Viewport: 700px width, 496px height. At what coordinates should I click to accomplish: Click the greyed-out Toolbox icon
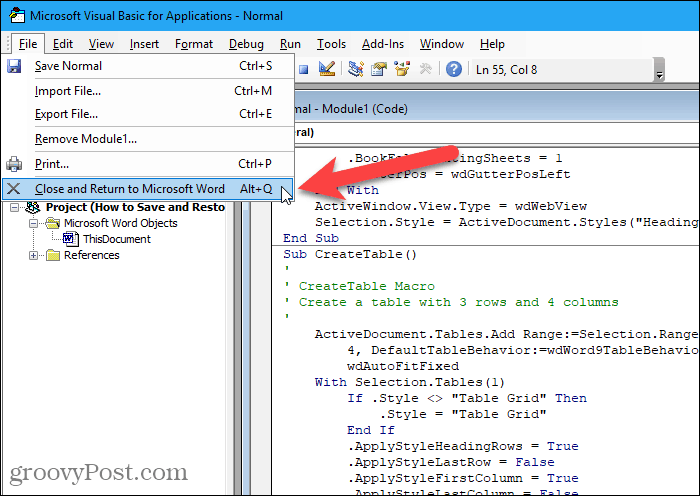425,69
